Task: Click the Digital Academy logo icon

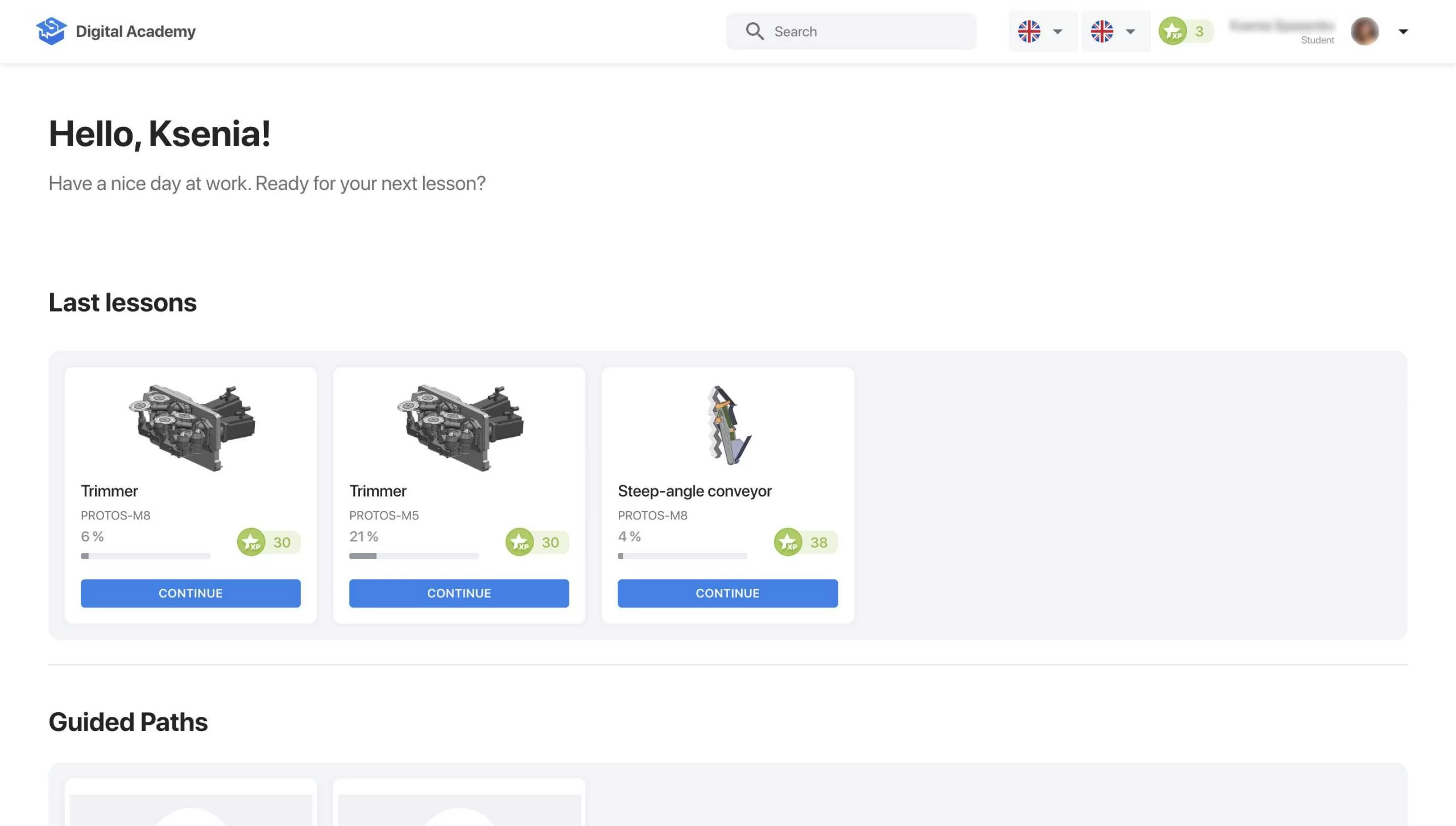Action: coord(51,31)
